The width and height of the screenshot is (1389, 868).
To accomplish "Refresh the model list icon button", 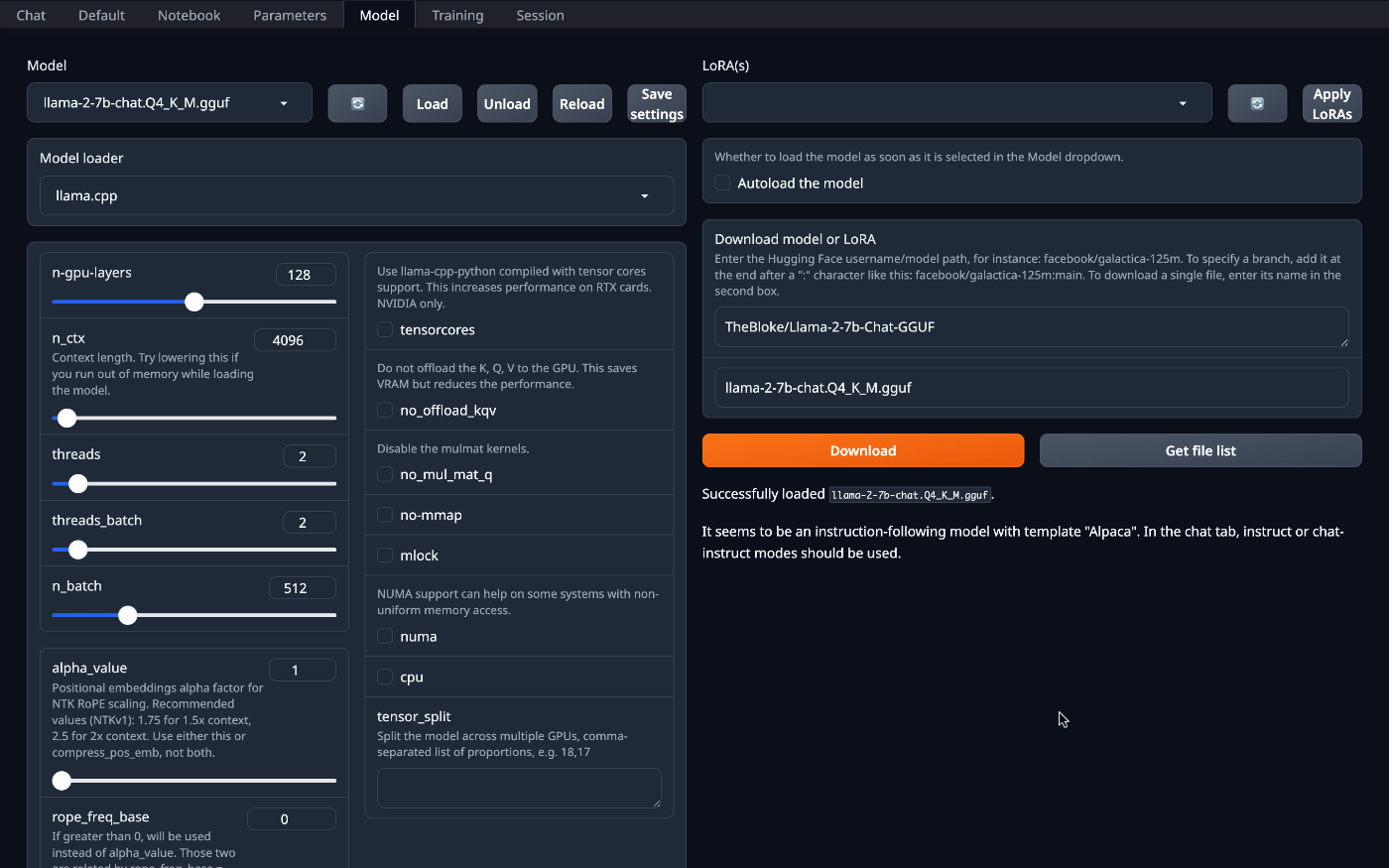I will [x=357, y=103].
